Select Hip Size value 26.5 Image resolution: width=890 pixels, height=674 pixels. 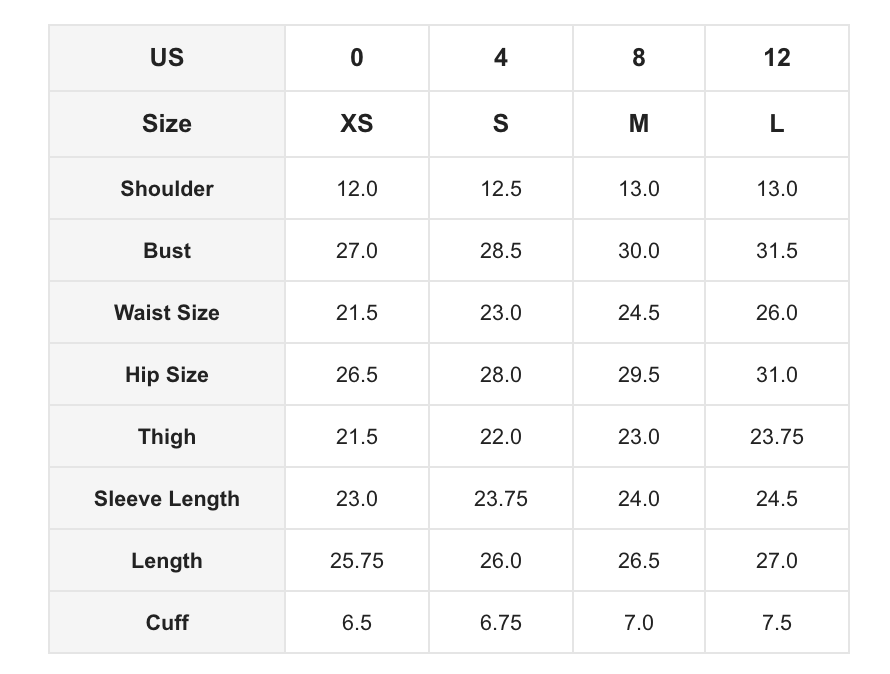point(356,374)
